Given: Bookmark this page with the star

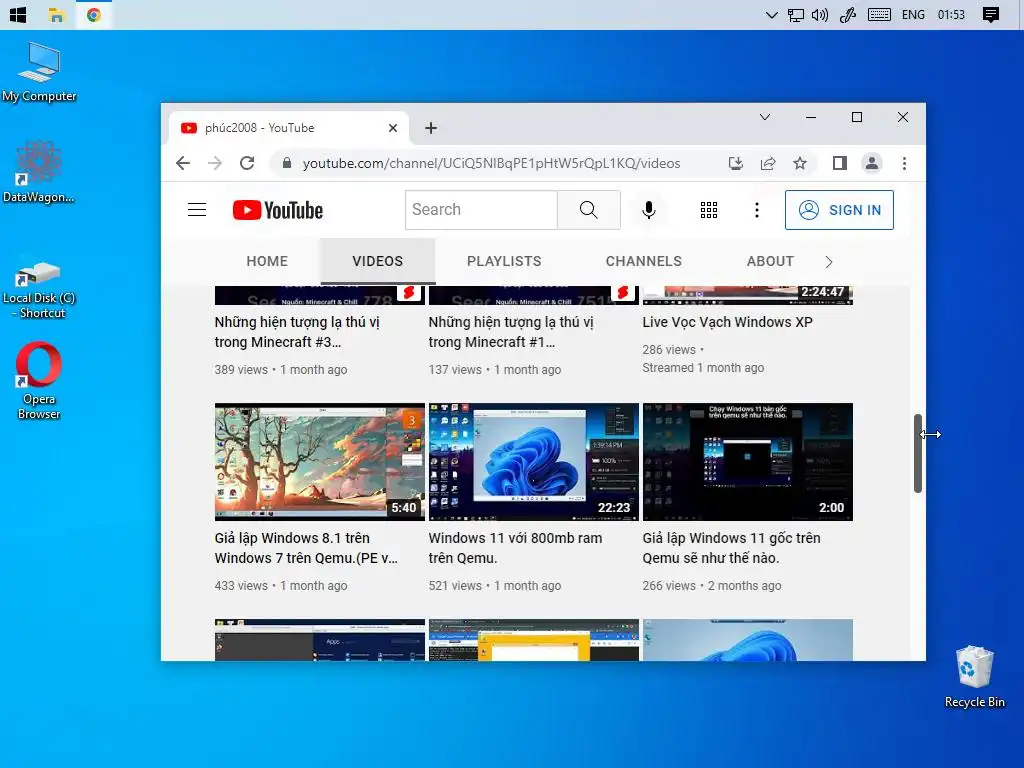Looking at the screenshot, I should click(x=800, y=163).
